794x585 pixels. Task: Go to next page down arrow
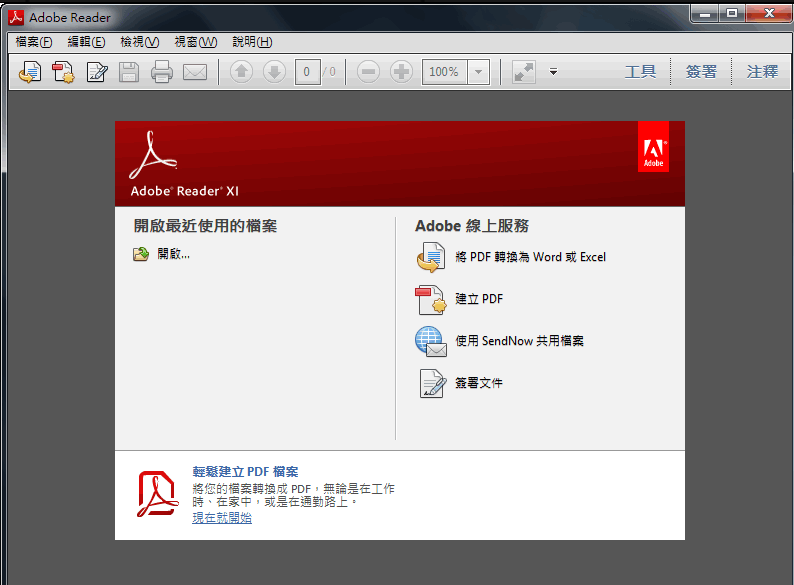click(x=274, y=72)
